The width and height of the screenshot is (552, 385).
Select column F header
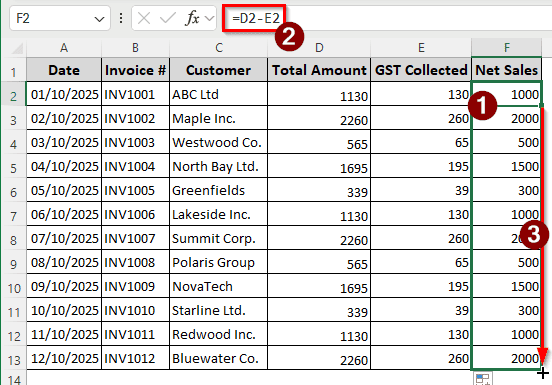click(x=507, y=48)
